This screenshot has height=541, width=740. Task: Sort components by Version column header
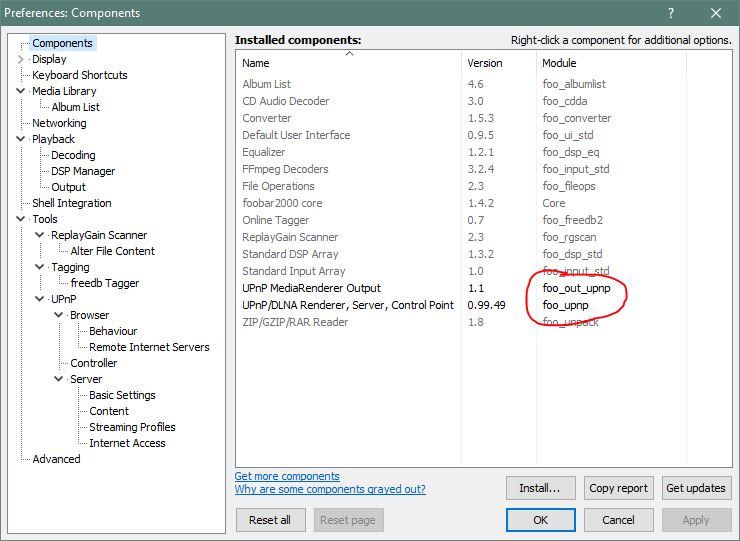point(499,63)
